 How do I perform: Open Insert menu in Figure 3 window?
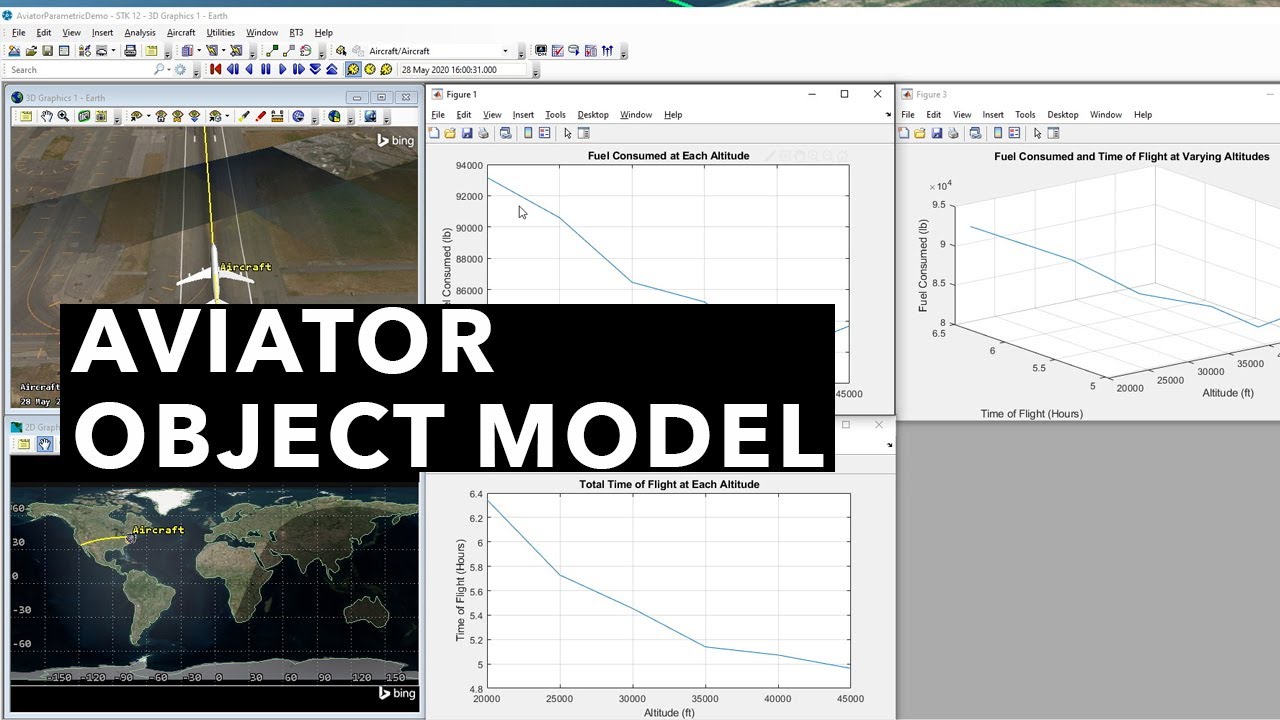pos(993,115)
